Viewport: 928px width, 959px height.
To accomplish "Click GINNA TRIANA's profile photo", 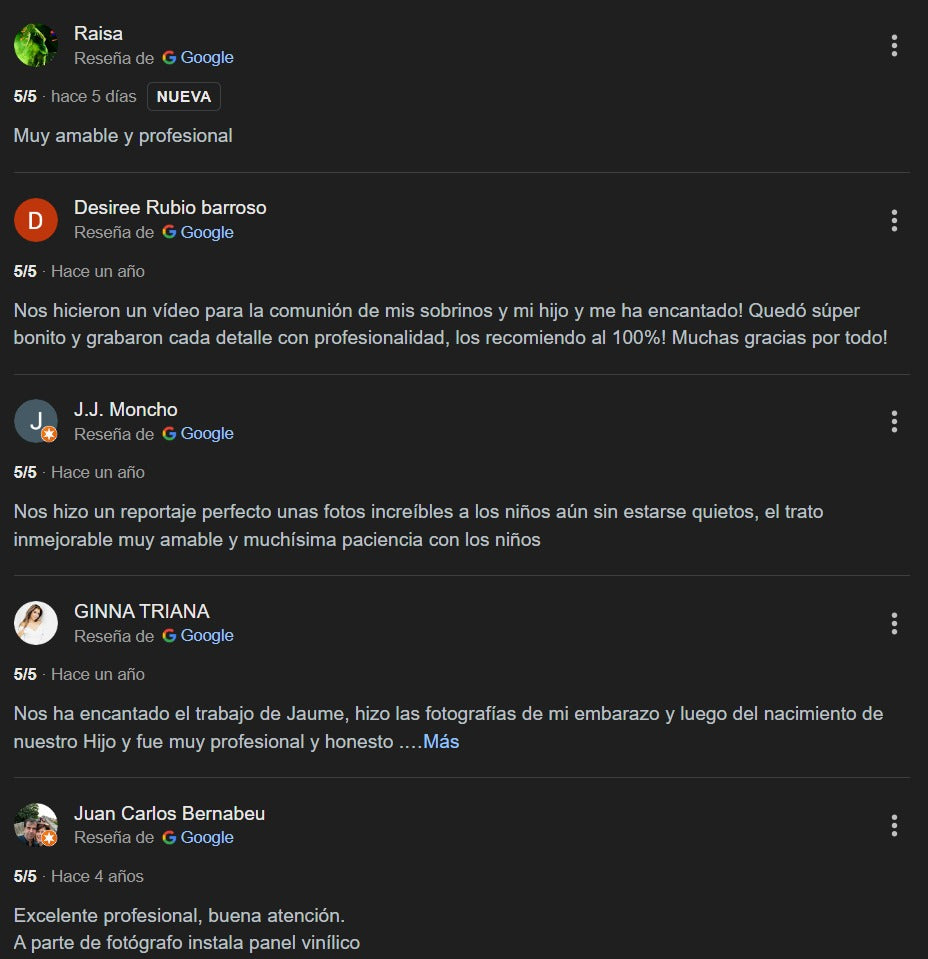I will (36, 623).
